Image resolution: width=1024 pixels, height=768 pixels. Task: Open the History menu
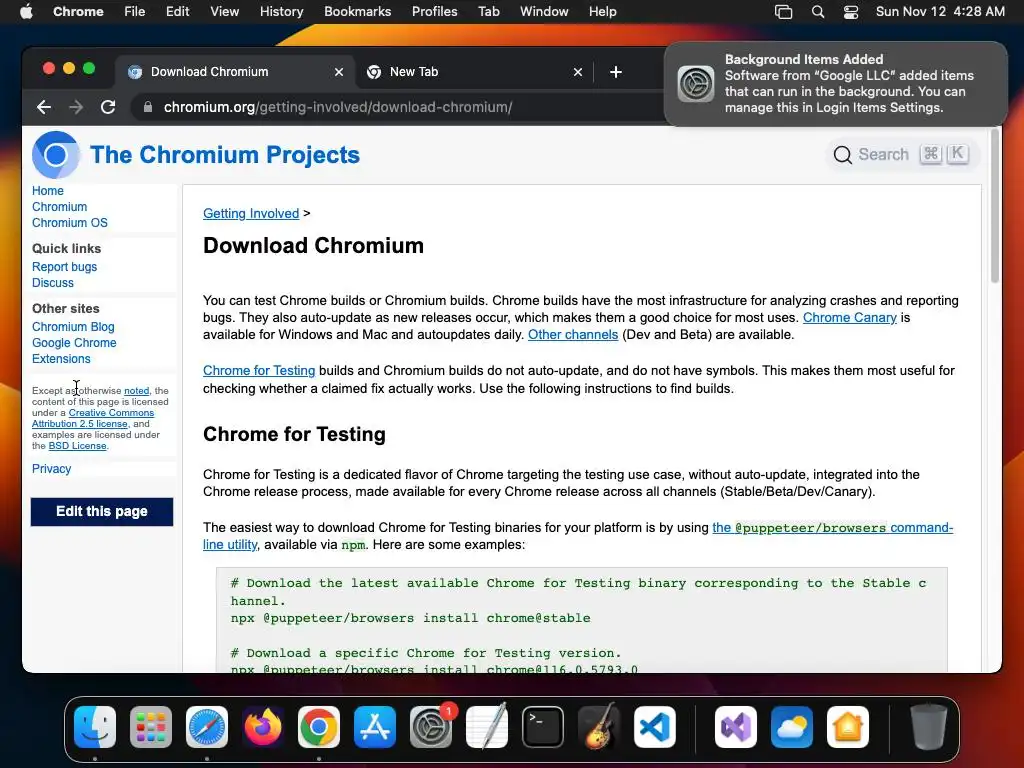tap(281, 12)
